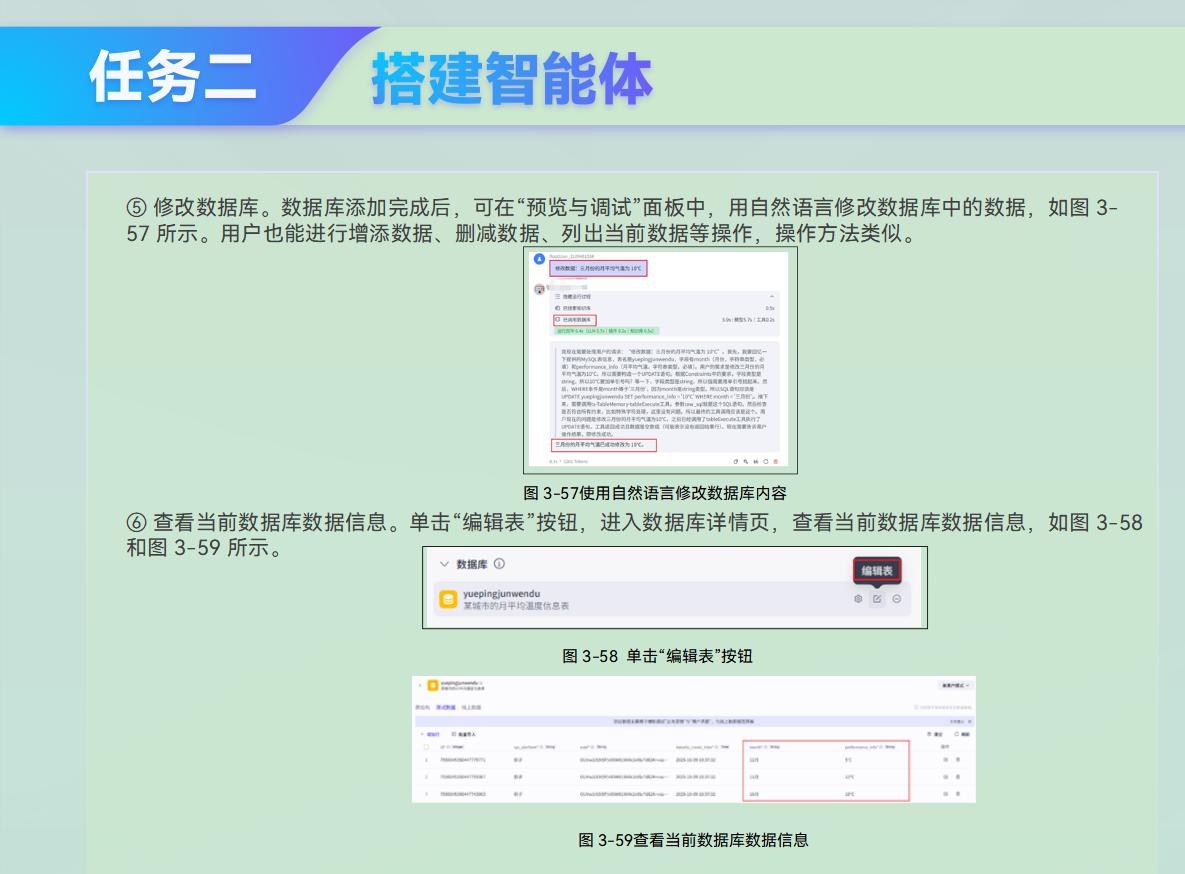Click the 任务二 title badge

point(172,76)
